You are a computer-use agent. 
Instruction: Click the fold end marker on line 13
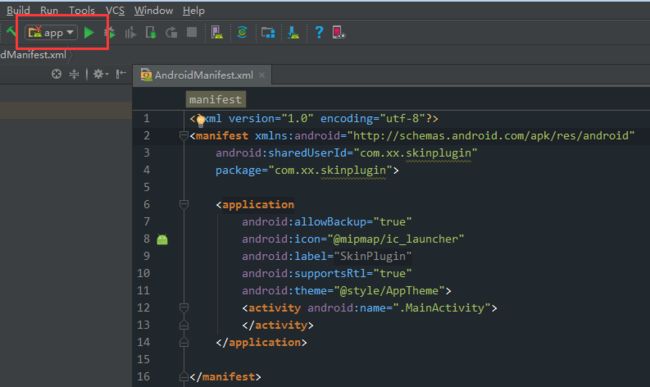(184, 325)
